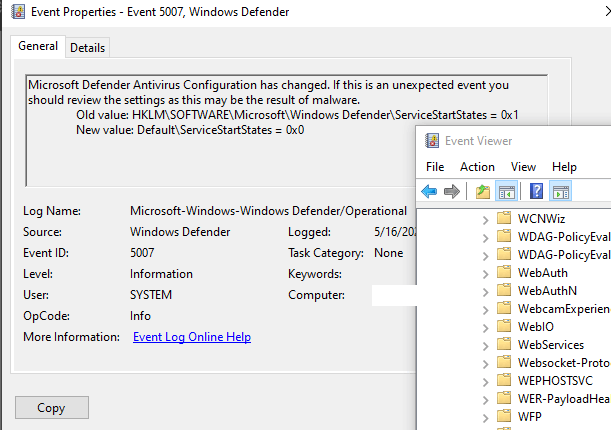The height and width of the screenshot is (430, 611).
Task: Select the WebServices folder icon
Action: coord(504,344)
